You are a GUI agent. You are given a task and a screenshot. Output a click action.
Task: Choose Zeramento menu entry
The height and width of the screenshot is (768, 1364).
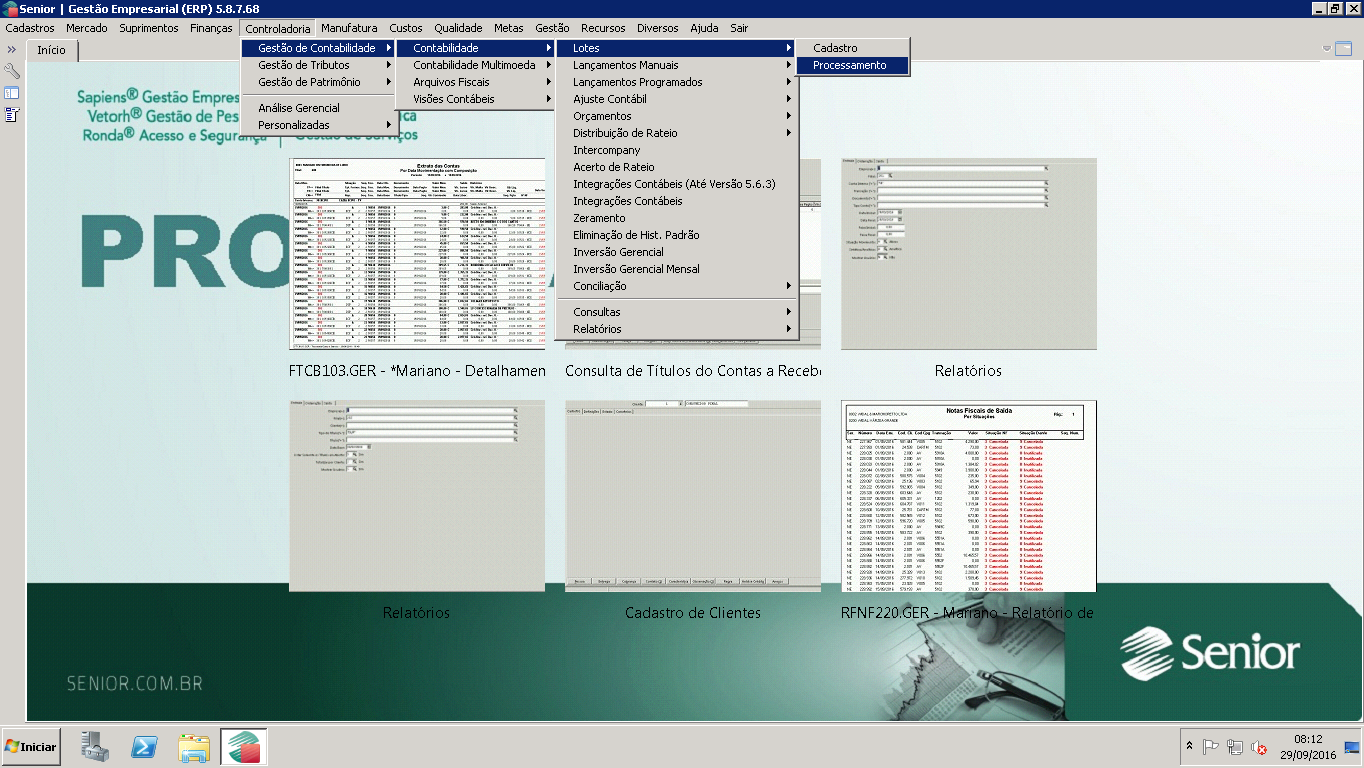click(676, 218)
